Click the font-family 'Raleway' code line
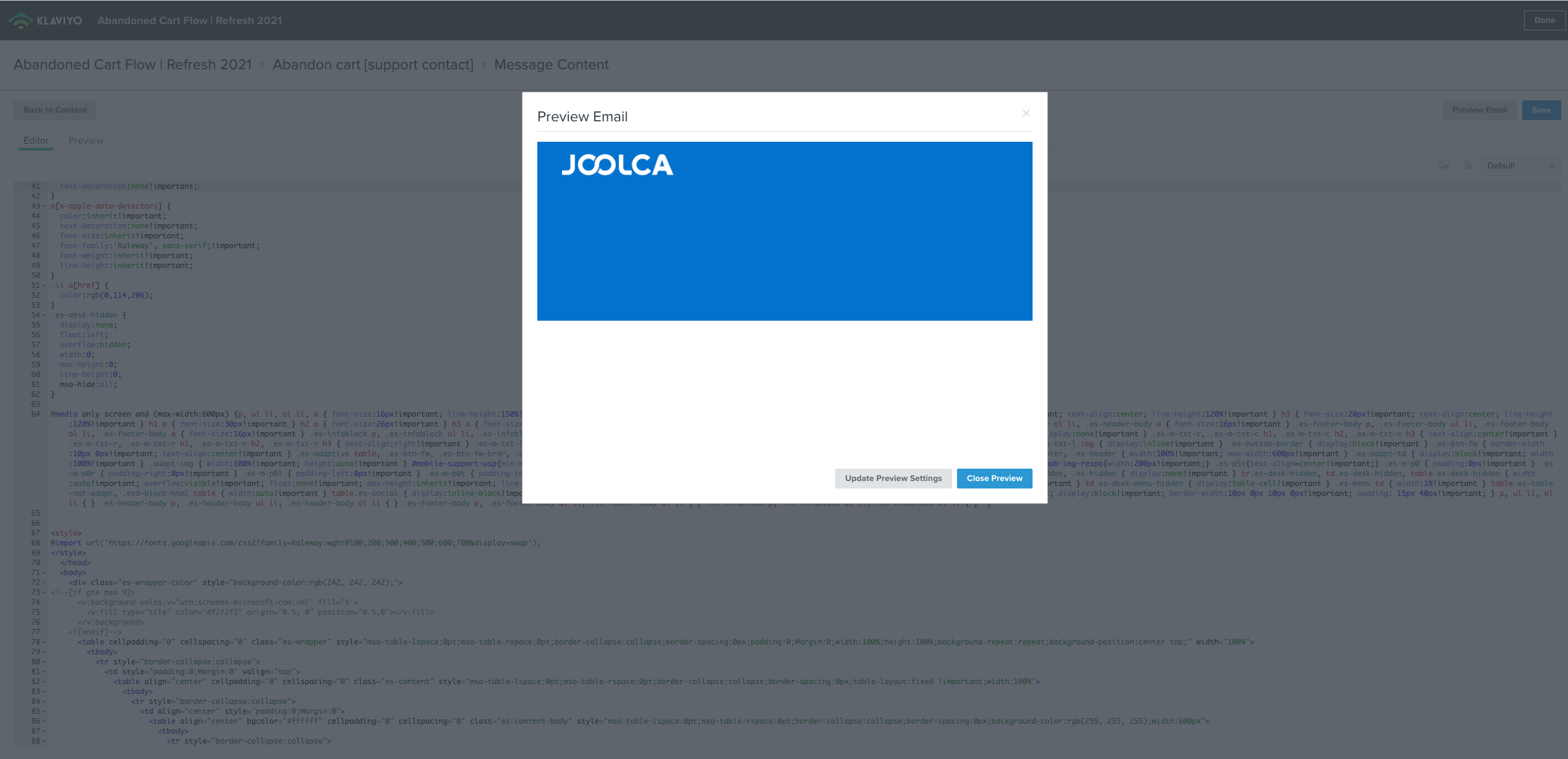The width and height of the screenshot is (1568, 759). [x=160, y=246]
